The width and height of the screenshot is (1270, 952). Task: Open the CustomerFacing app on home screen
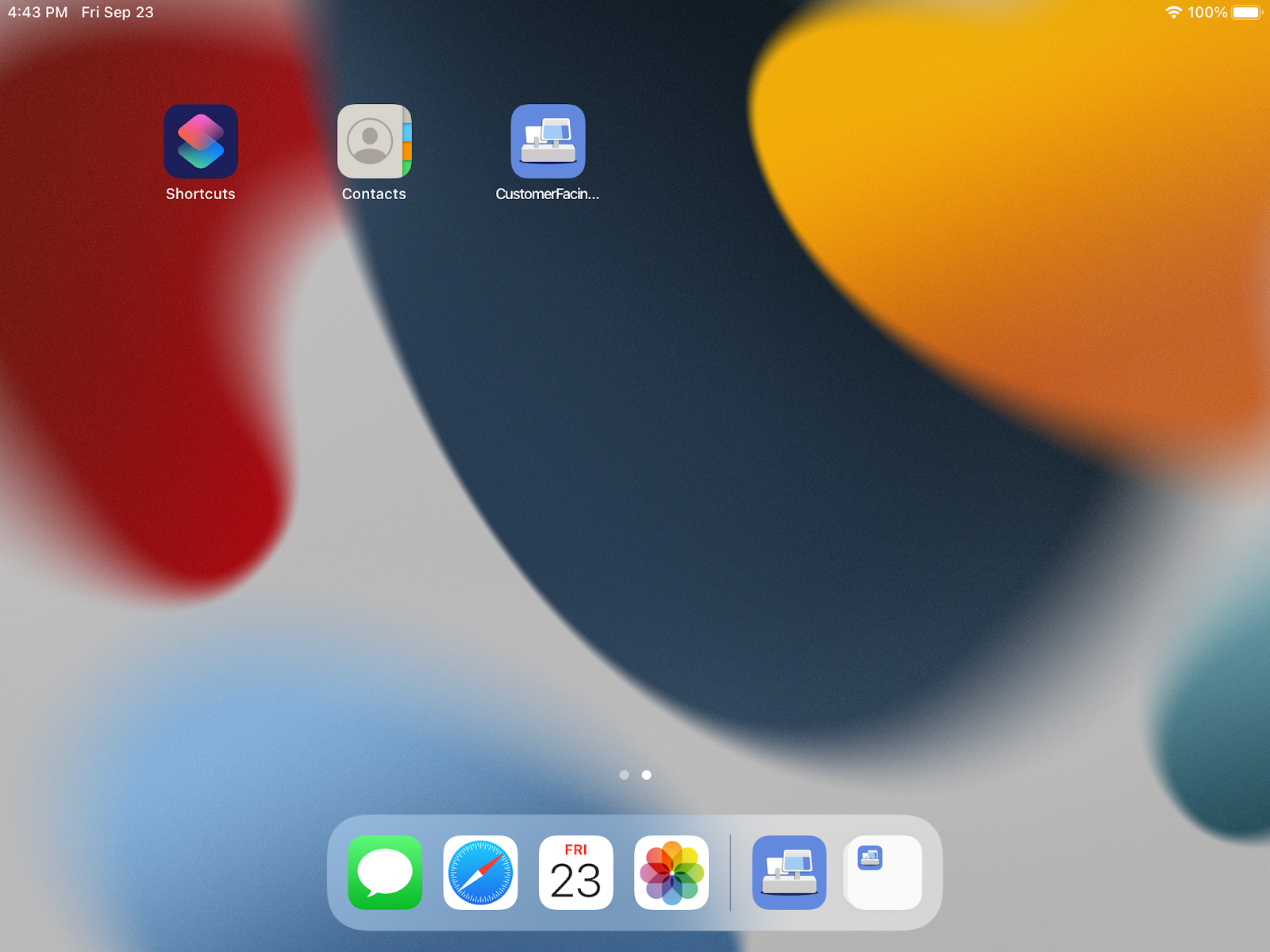(x=548, y=141)
